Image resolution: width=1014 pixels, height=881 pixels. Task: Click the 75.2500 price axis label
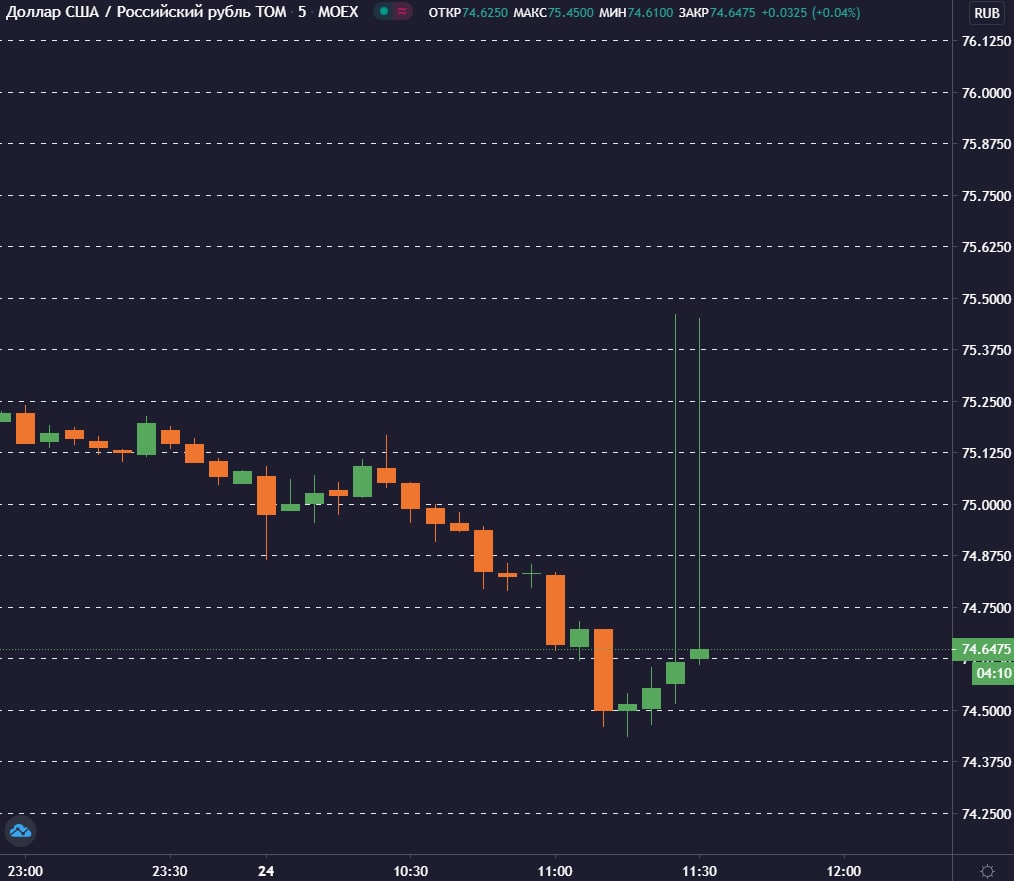point(986,402)
